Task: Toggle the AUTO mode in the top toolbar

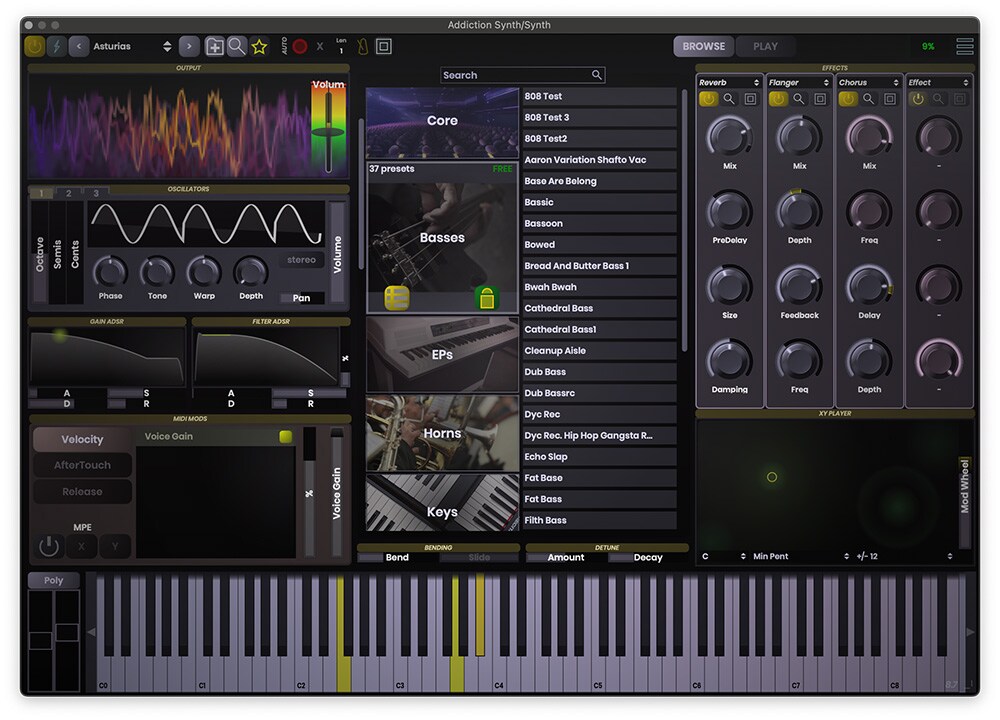Action: pos(283,46)
